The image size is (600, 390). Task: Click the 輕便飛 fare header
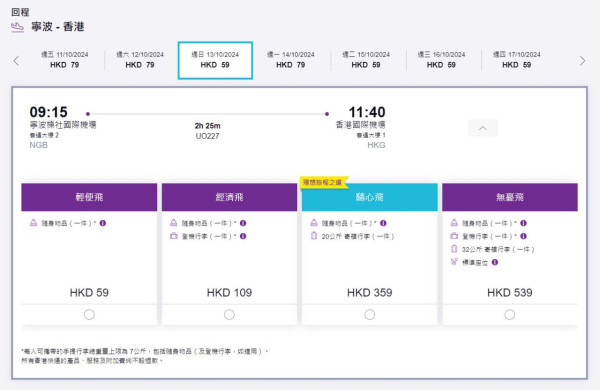[89, 197]
